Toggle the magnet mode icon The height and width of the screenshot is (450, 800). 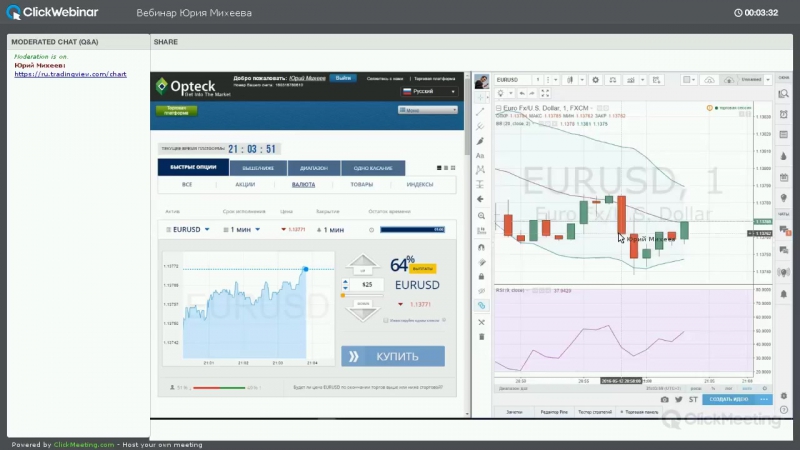[x=481, y=247]
